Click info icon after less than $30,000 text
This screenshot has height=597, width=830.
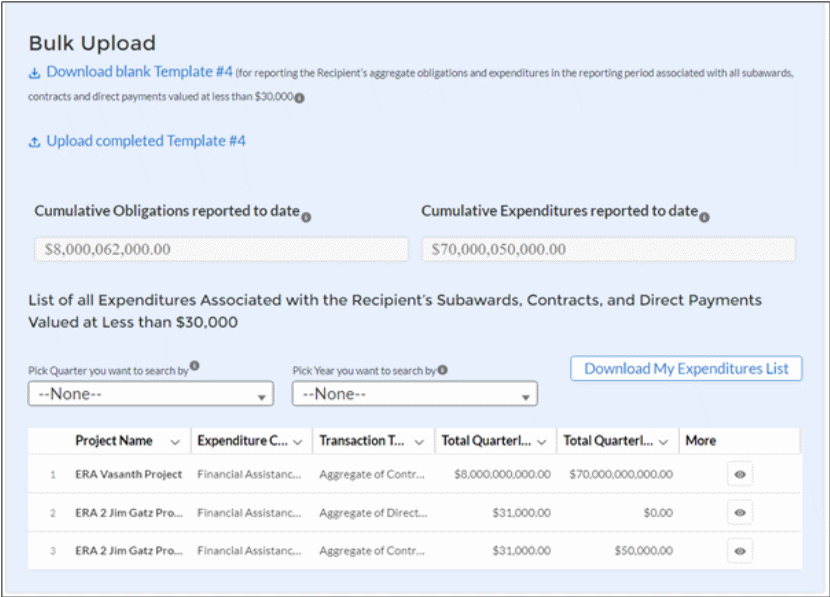click(299, 98)
